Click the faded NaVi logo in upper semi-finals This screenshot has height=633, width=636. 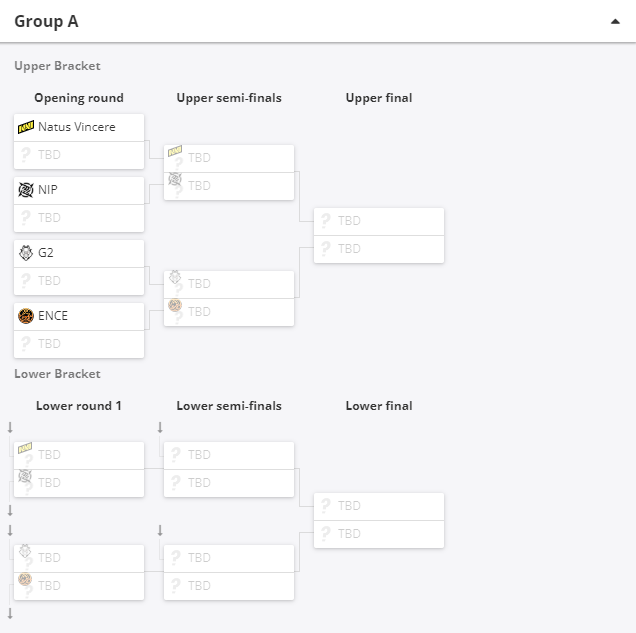pos(175,151)
